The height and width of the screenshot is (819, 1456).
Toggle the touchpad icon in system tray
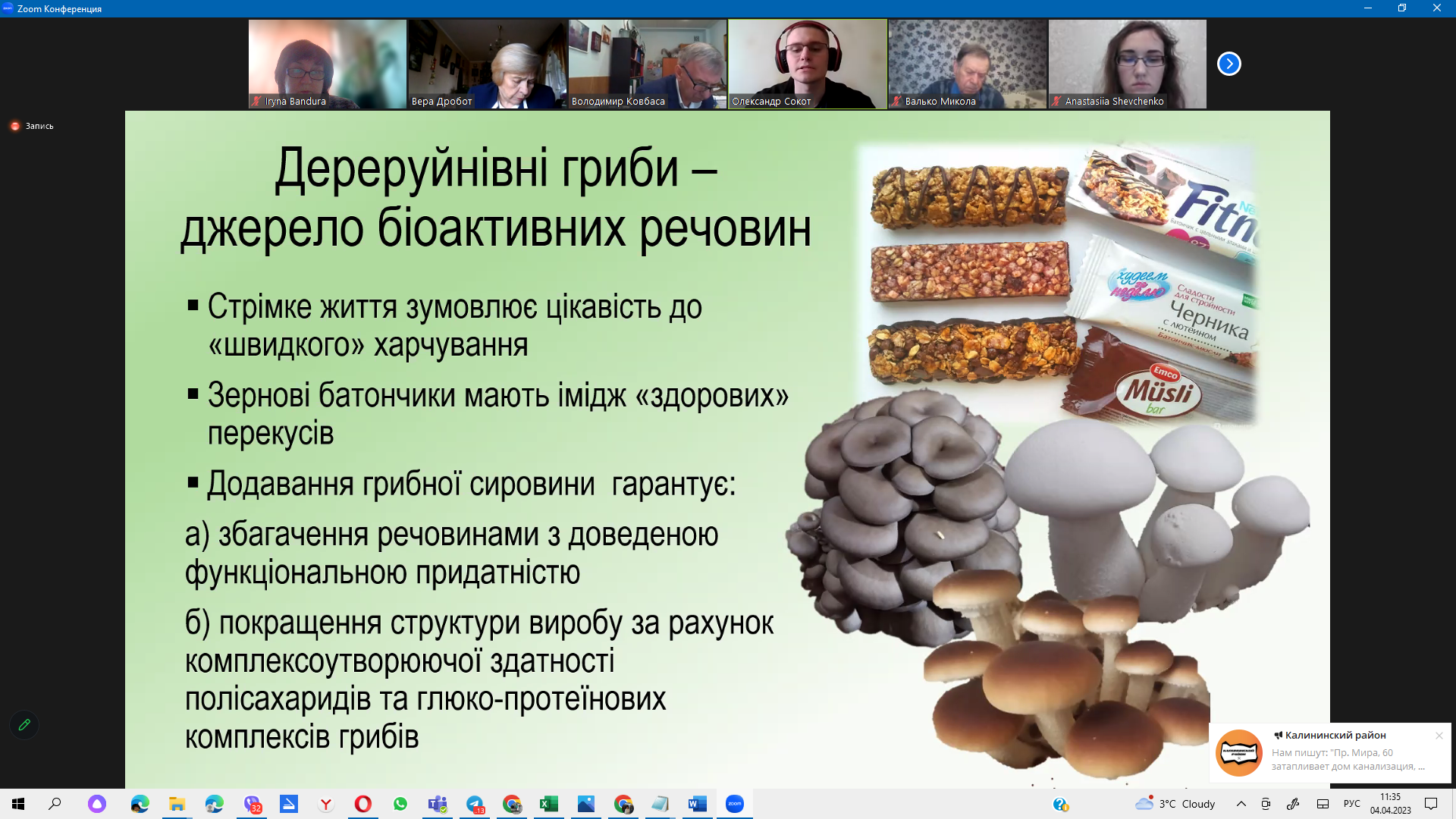pyautogui.click(x=1323, y=804)
